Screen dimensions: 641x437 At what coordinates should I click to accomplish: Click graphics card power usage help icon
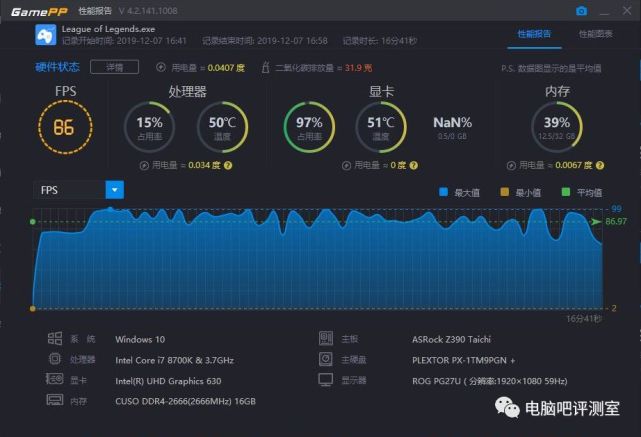tap(414, 166)
